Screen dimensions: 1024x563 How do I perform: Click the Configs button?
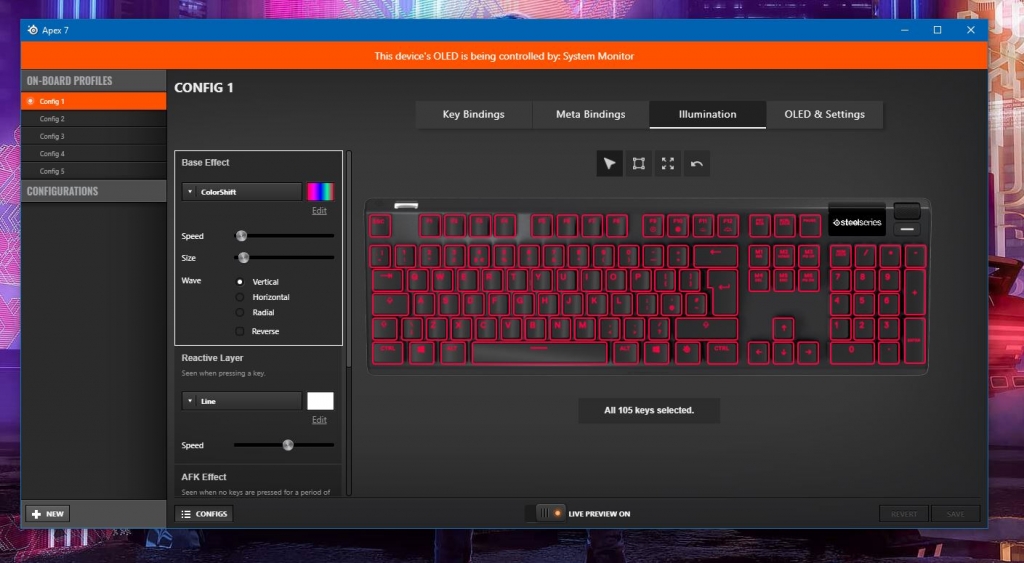(204, 514)
